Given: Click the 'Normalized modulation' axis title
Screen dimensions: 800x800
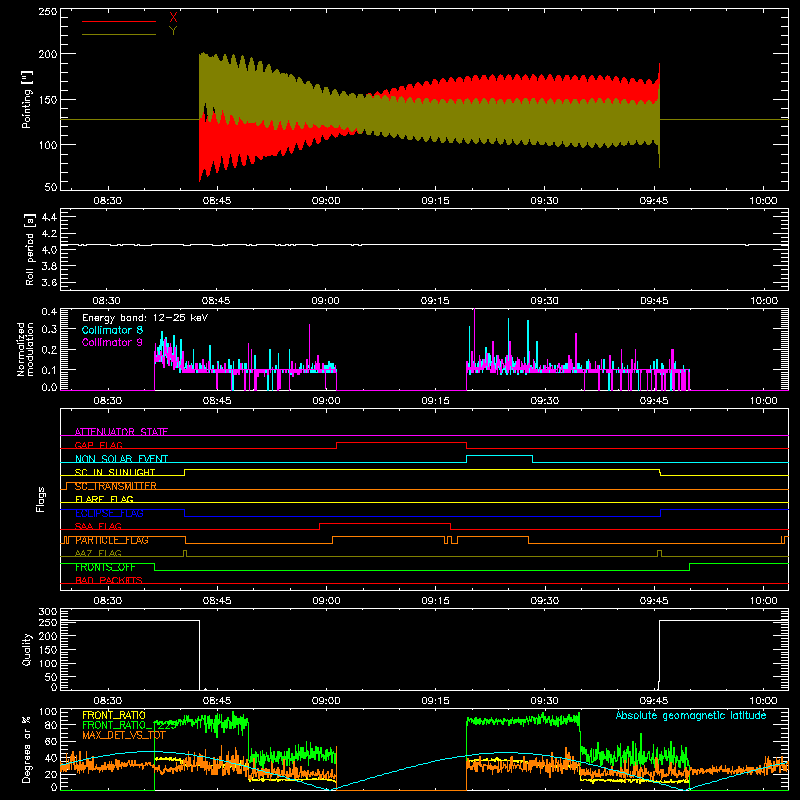Looking at the screenshot, I should tap(25, 349).
